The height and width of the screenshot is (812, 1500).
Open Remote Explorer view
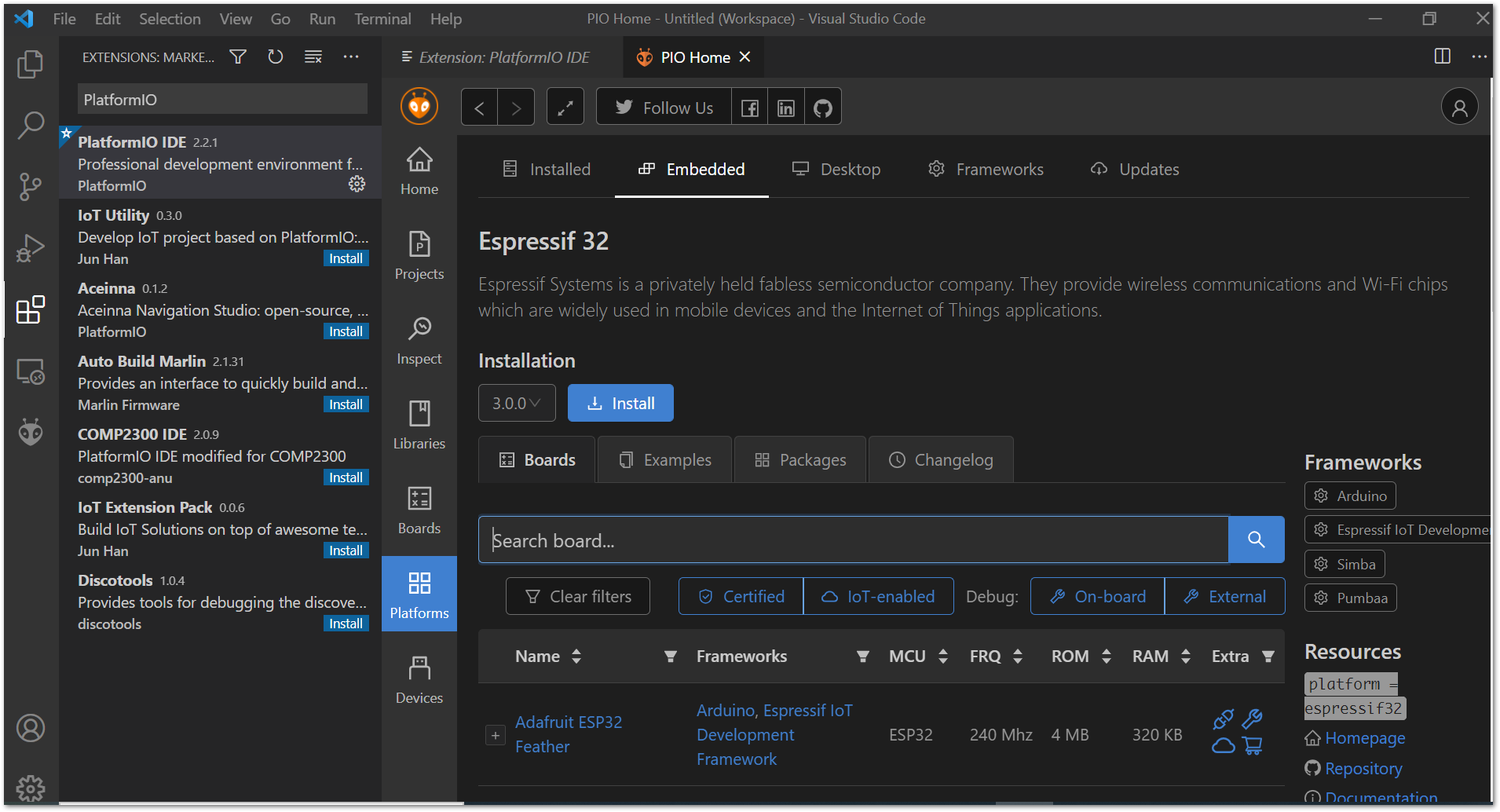31,371
